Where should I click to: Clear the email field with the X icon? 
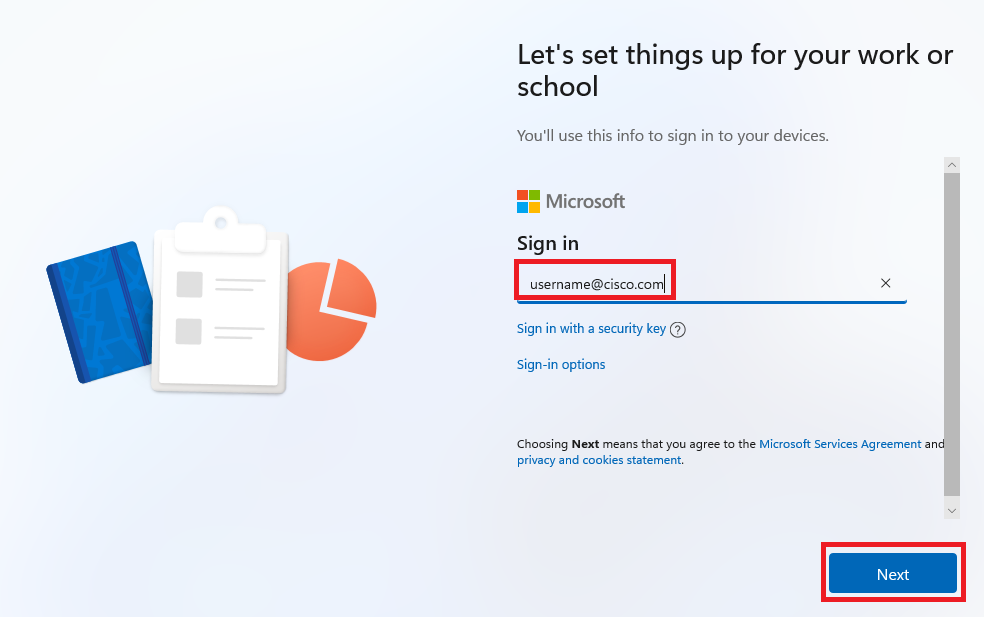(885, 283)
